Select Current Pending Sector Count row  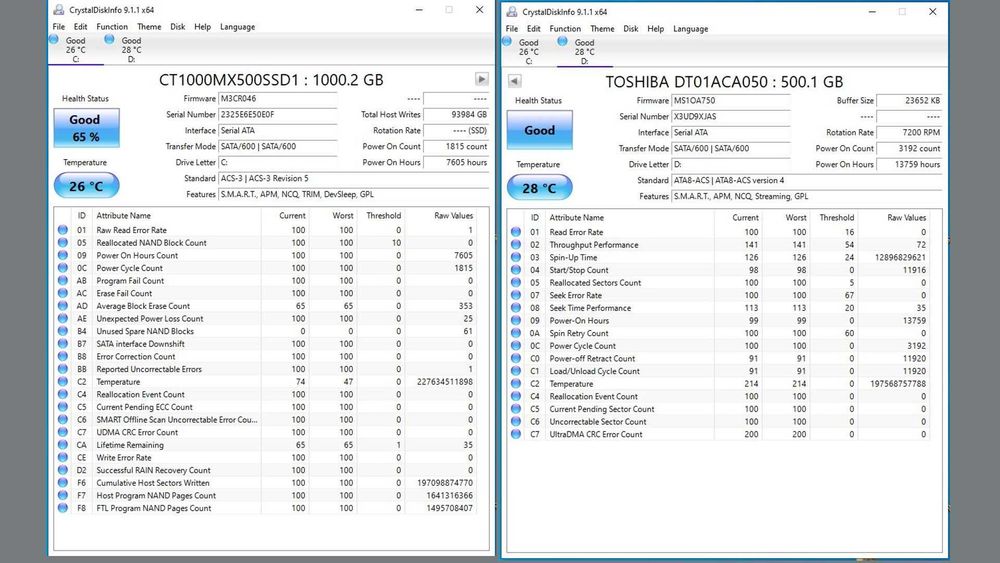(x=719, y=409)
